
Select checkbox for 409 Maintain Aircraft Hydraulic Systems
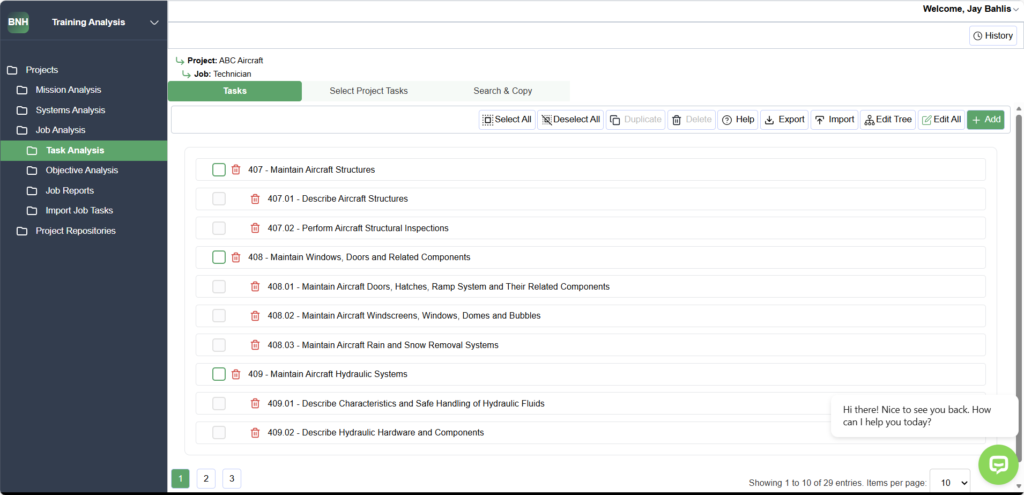219,374
